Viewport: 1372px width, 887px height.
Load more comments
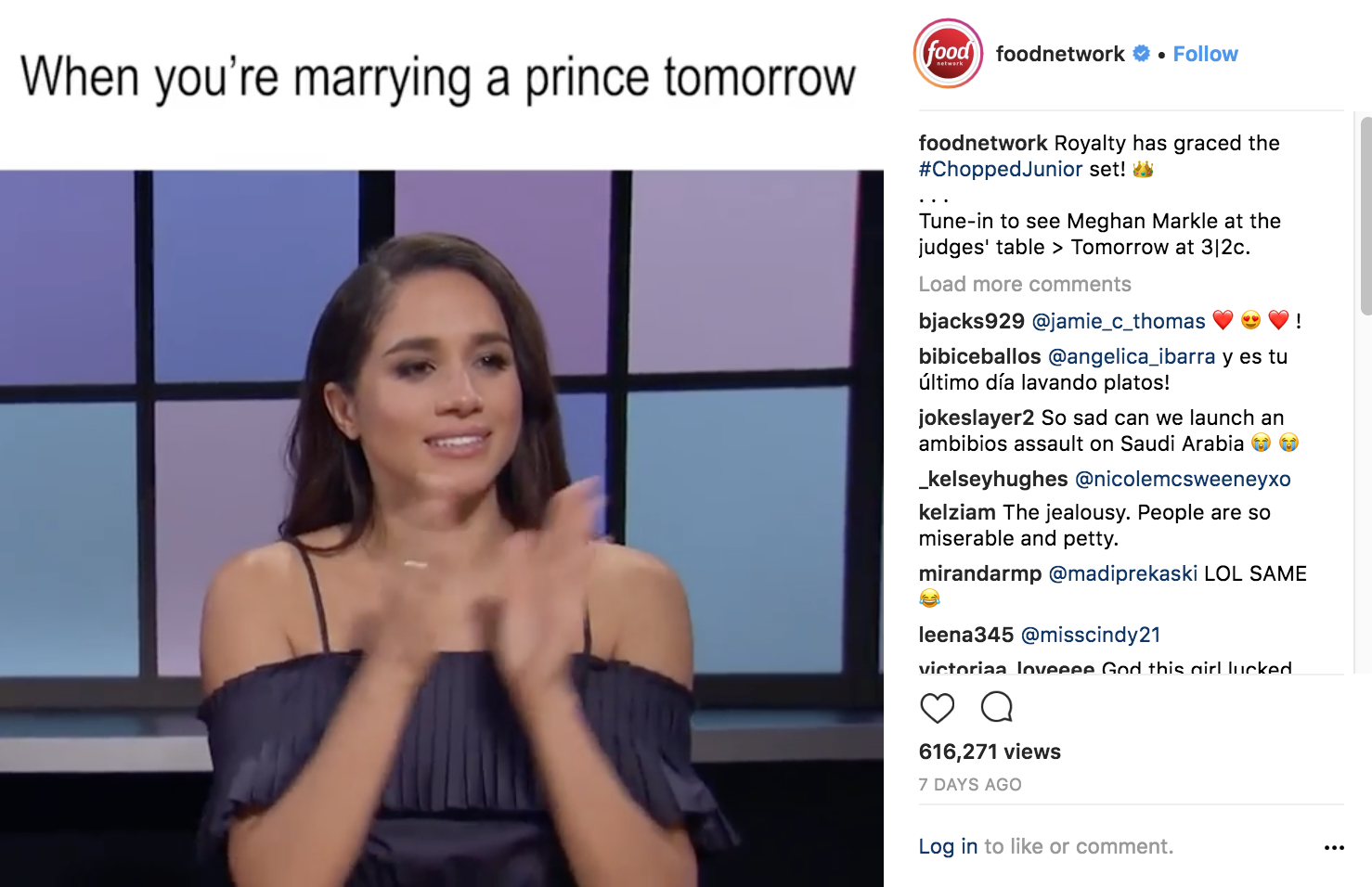pos(1025,284)
